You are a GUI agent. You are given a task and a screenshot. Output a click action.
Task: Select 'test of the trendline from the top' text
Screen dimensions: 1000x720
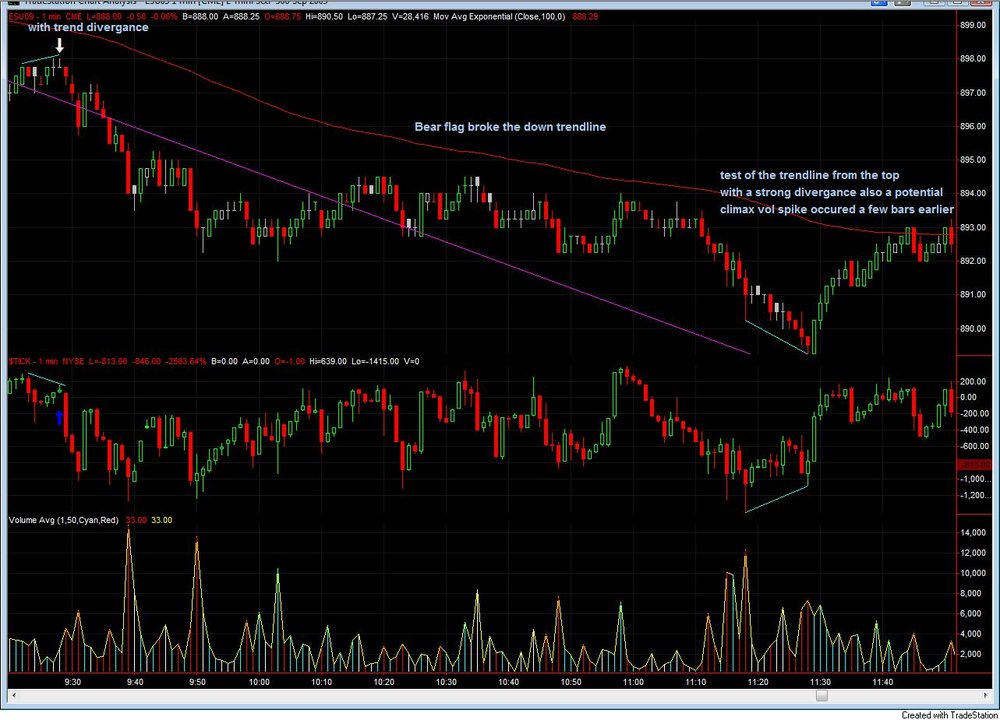(809, 175)
